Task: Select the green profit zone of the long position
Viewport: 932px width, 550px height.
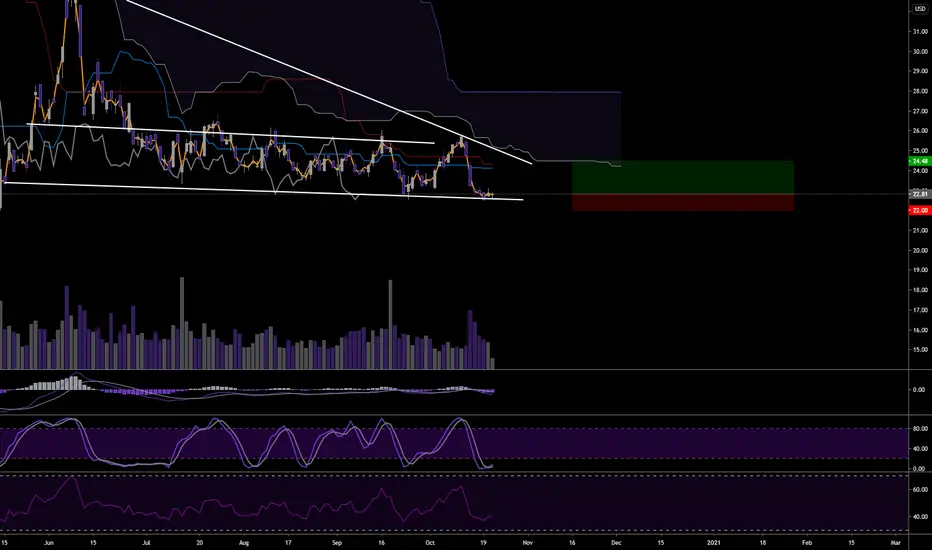Action: coord(682,177)
